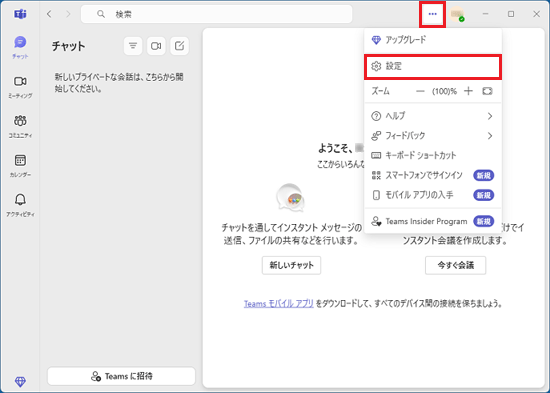This screenshot has width=550, height=393.
Task: Open キーボード ショートカット menu item
Action: point(433,155)
